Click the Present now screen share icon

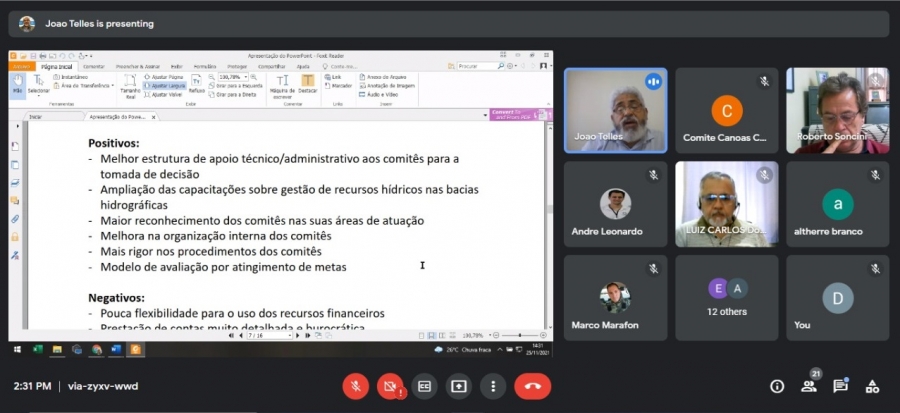459,386
